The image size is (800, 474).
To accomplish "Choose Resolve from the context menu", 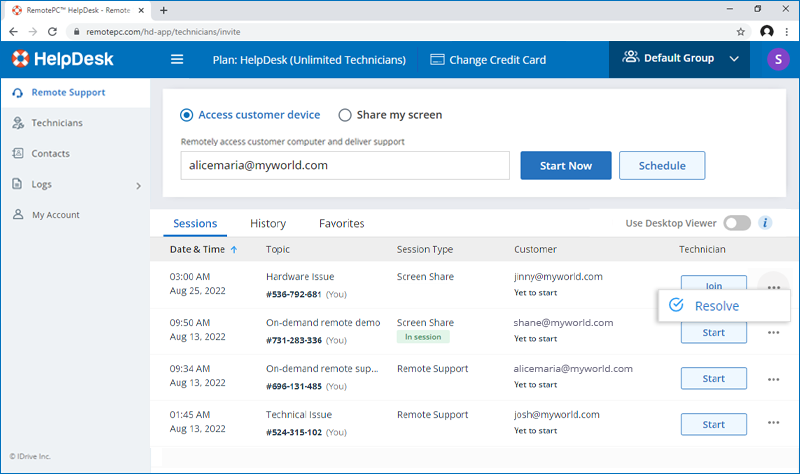I will (716, 306).
